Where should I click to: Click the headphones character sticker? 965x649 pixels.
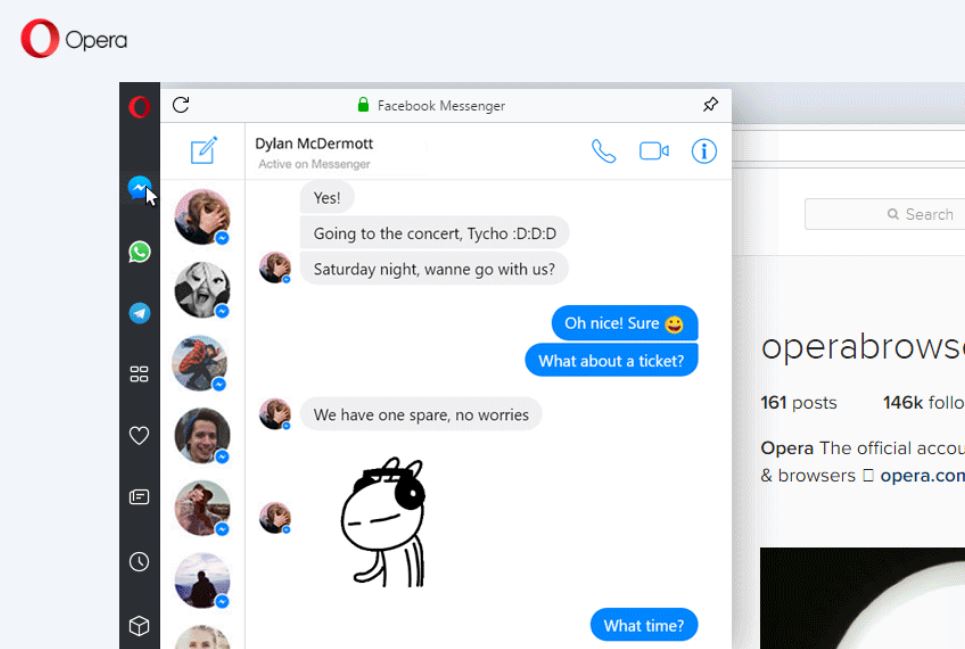tap(383, 521)
